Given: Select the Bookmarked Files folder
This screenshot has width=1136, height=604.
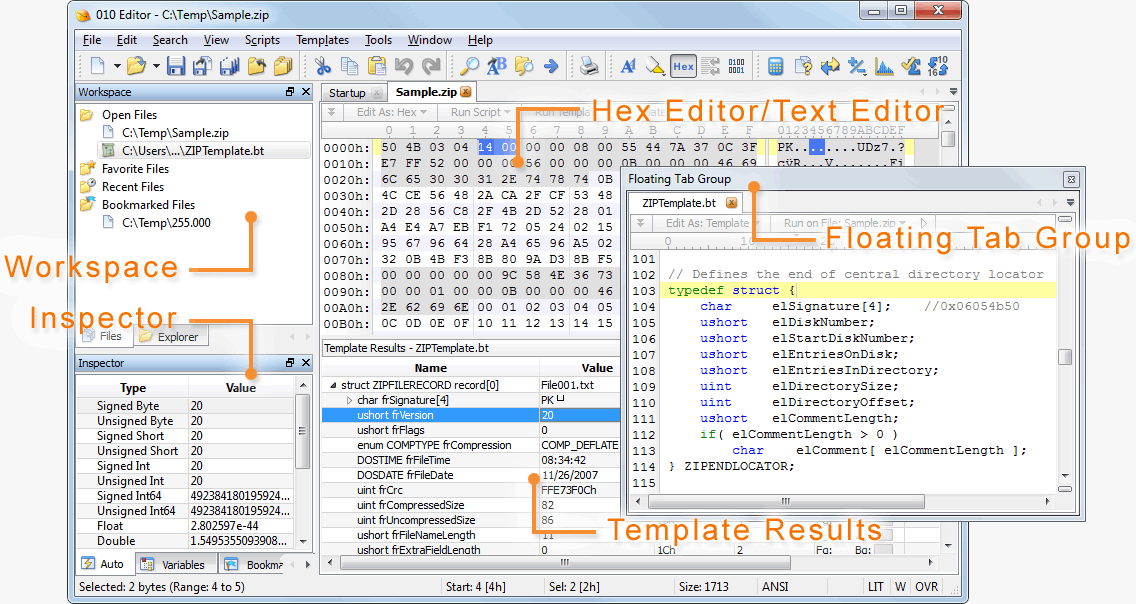Looking at the screenshot, I should 148,205.
